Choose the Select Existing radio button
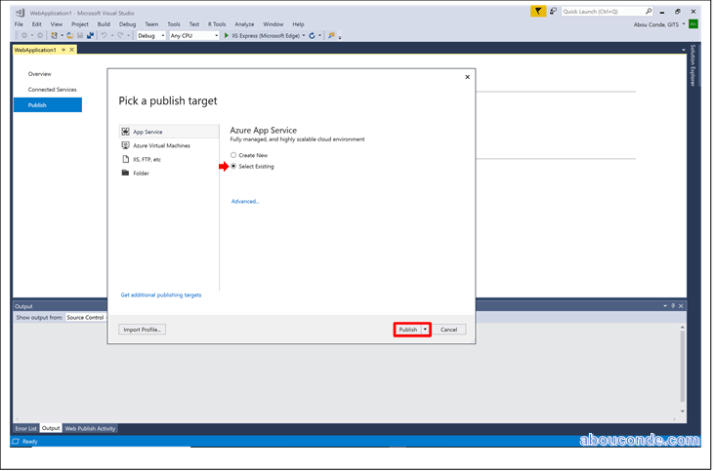Screen dimensions: 714x471 click(233, 166)
